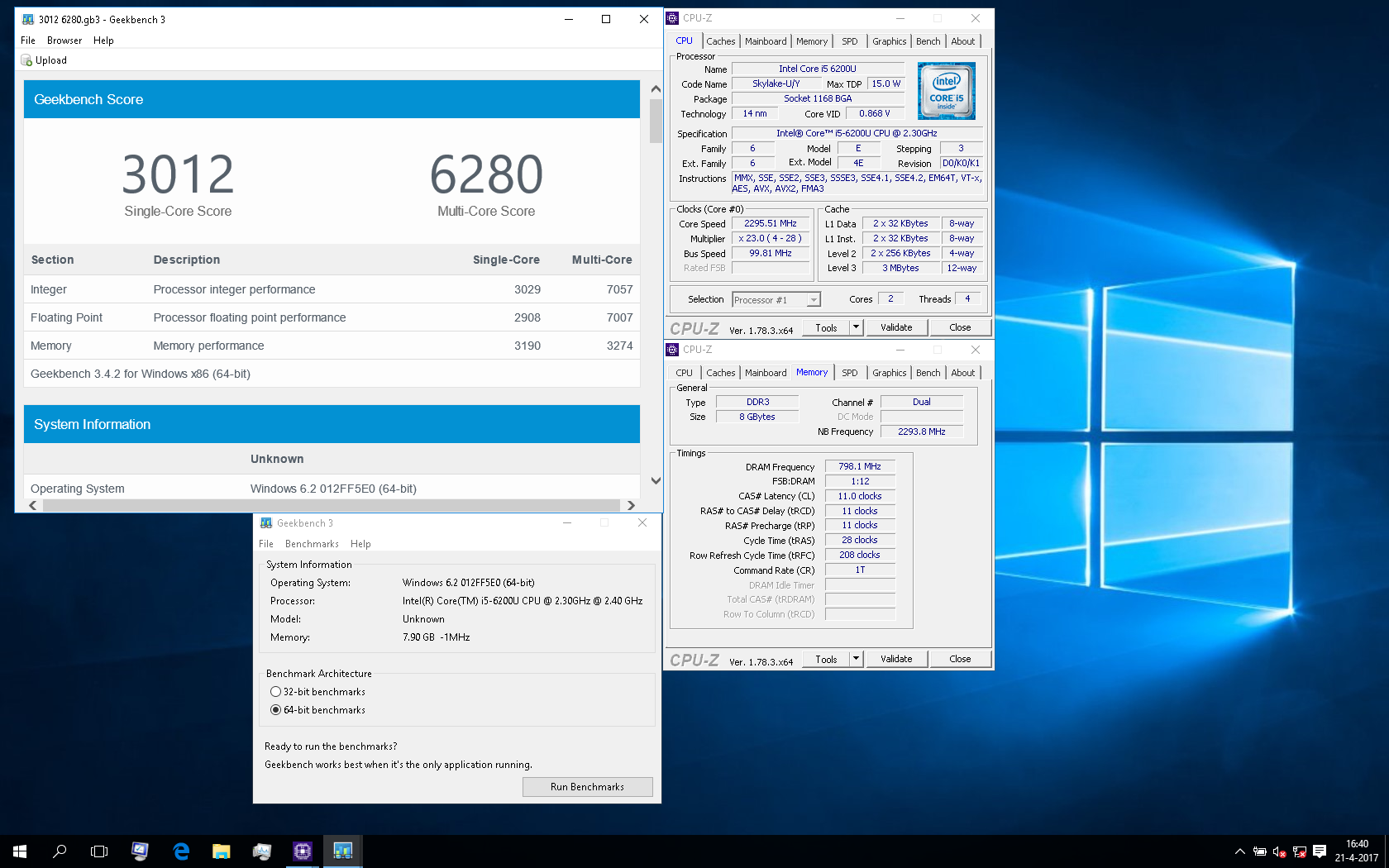Click Run Benchmarks button
This screenshot has height=868, width=1389.
[x=587, y=787]
